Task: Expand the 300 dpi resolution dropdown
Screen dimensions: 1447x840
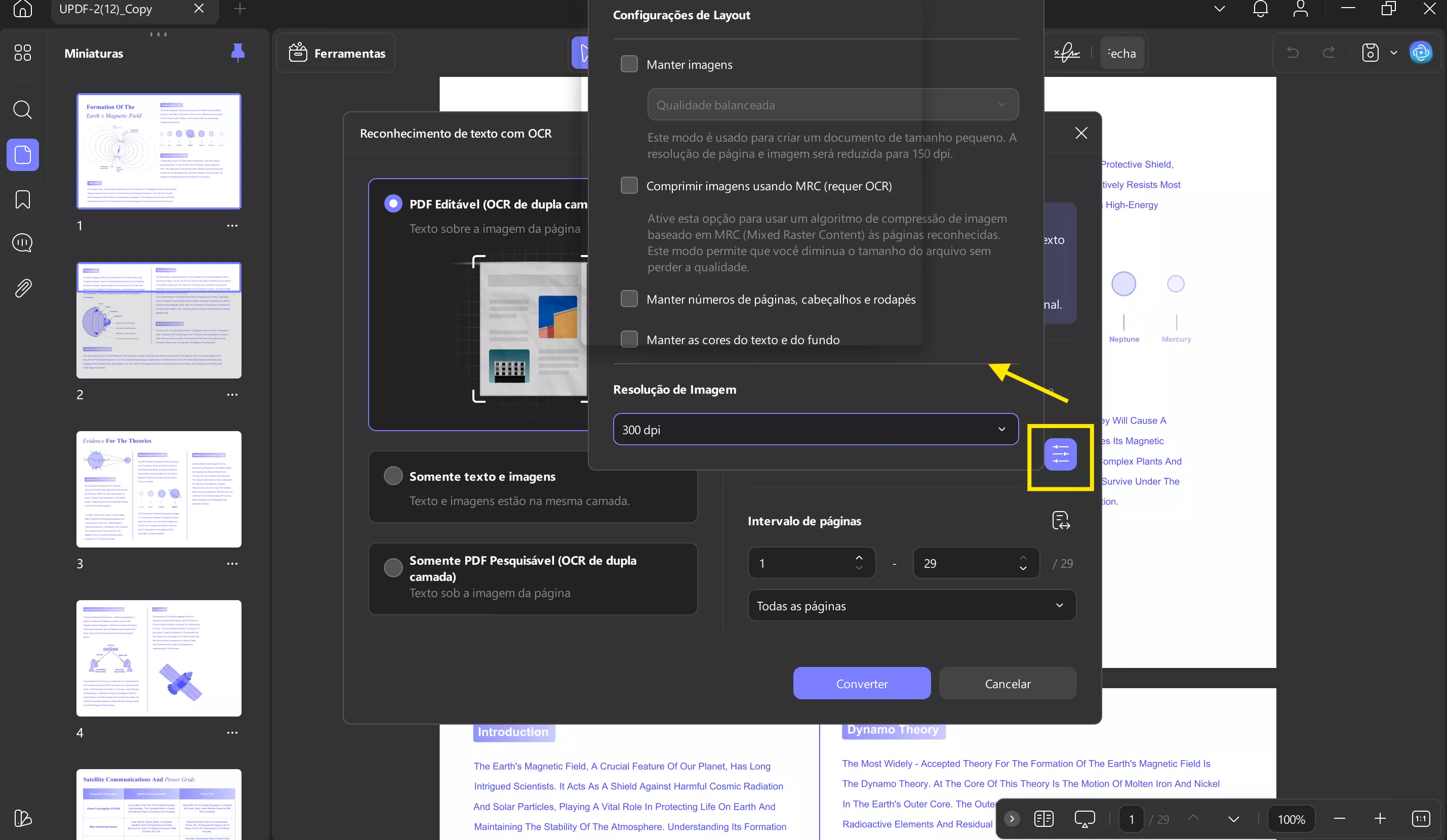Action: (x=815, y=429)
